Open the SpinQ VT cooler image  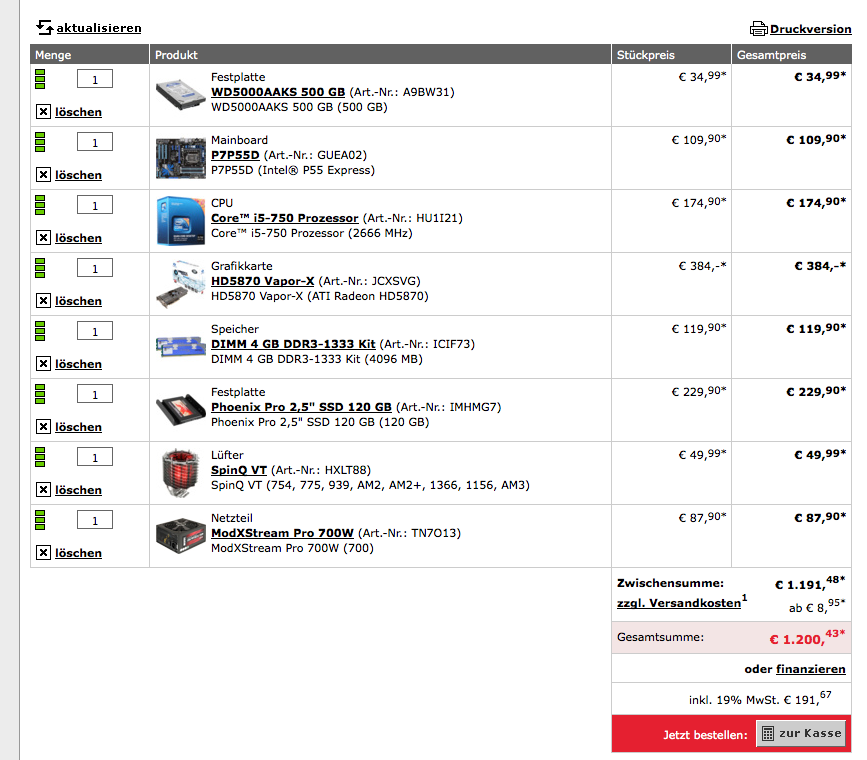pos(180,473)
